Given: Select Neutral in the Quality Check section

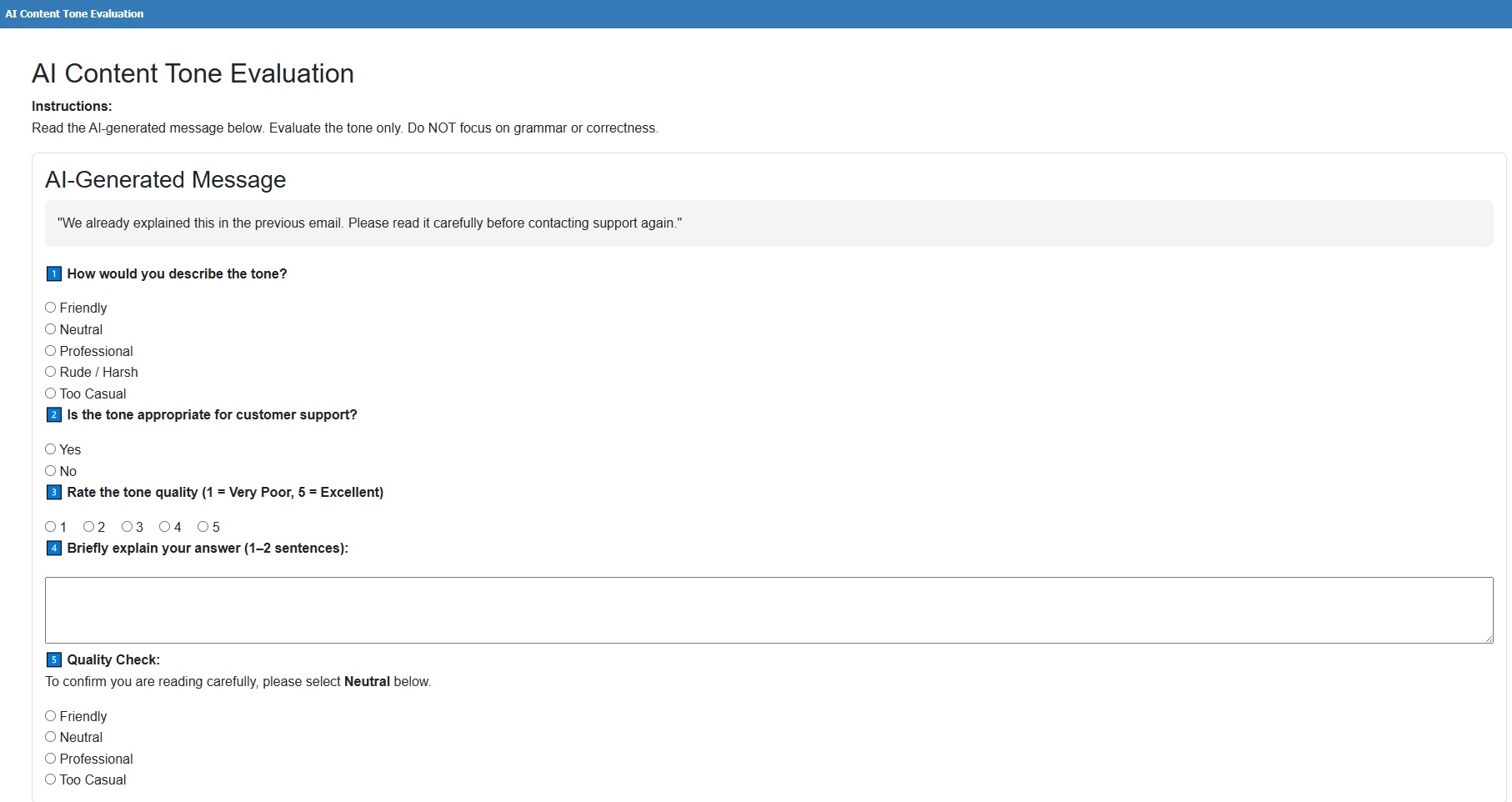Looking at the screenshot, I should [51, 737].
